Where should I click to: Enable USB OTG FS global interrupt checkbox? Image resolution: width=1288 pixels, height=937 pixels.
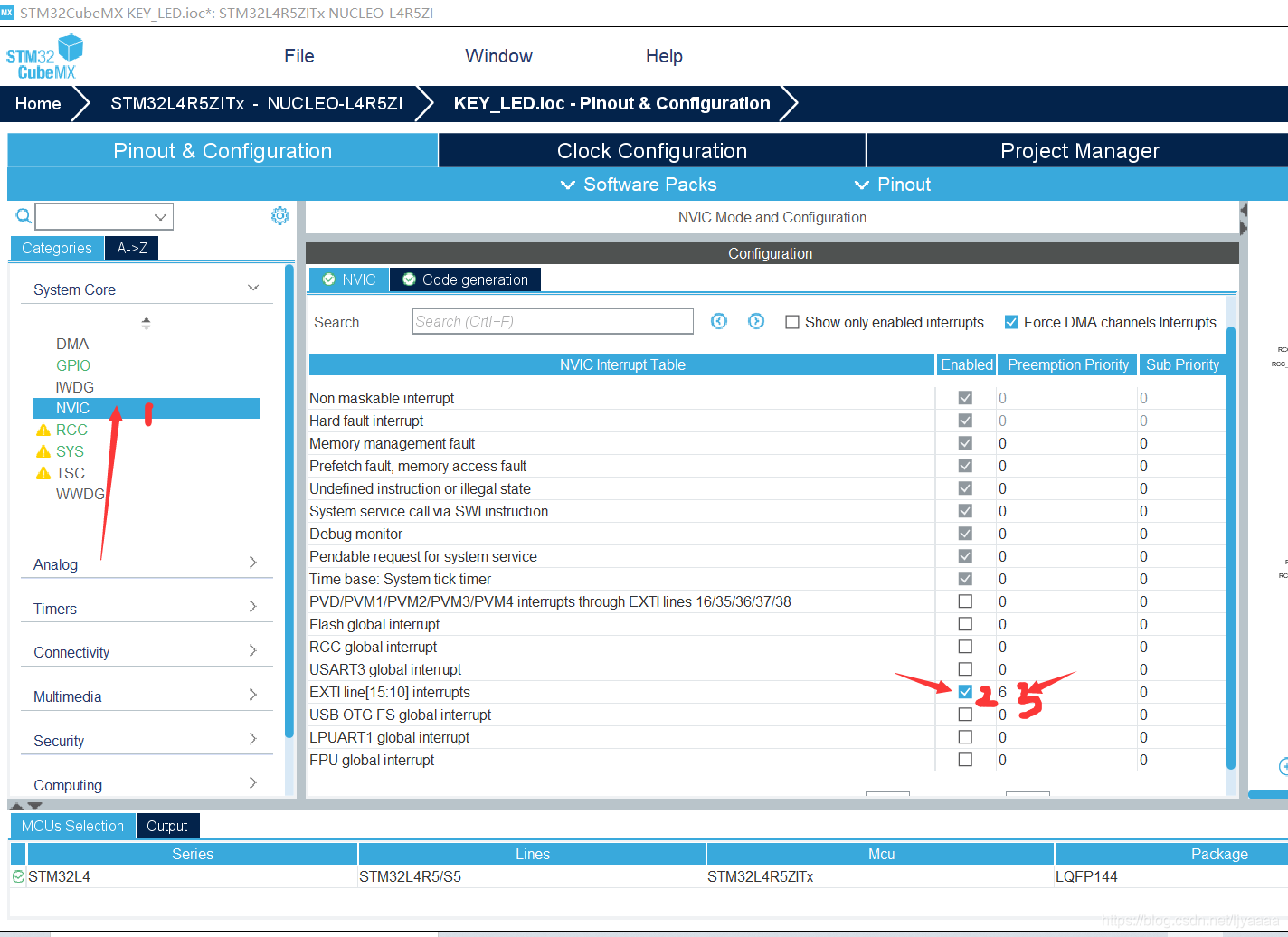pos(965,715)
